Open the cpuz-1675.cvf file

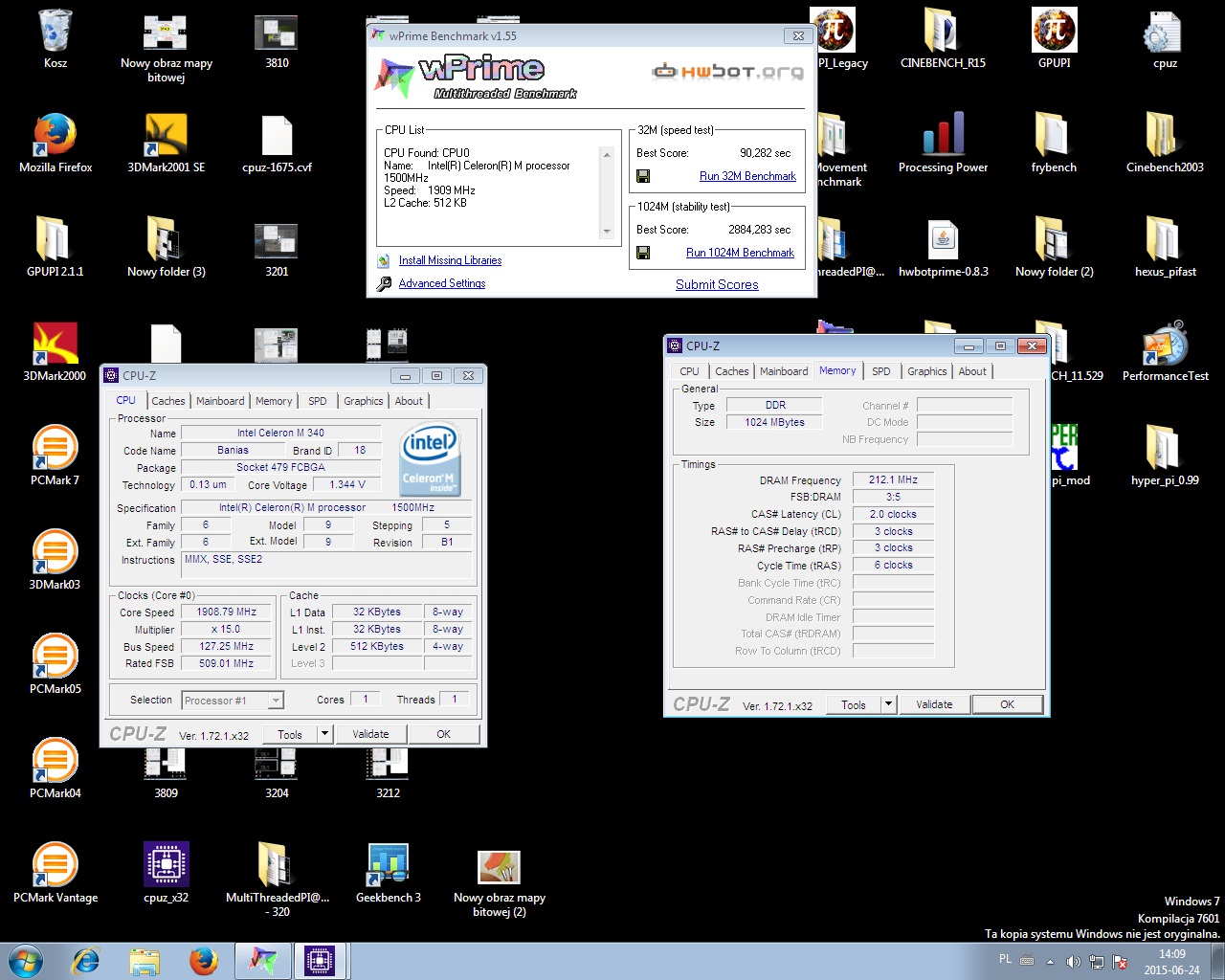tap(277, 144)
